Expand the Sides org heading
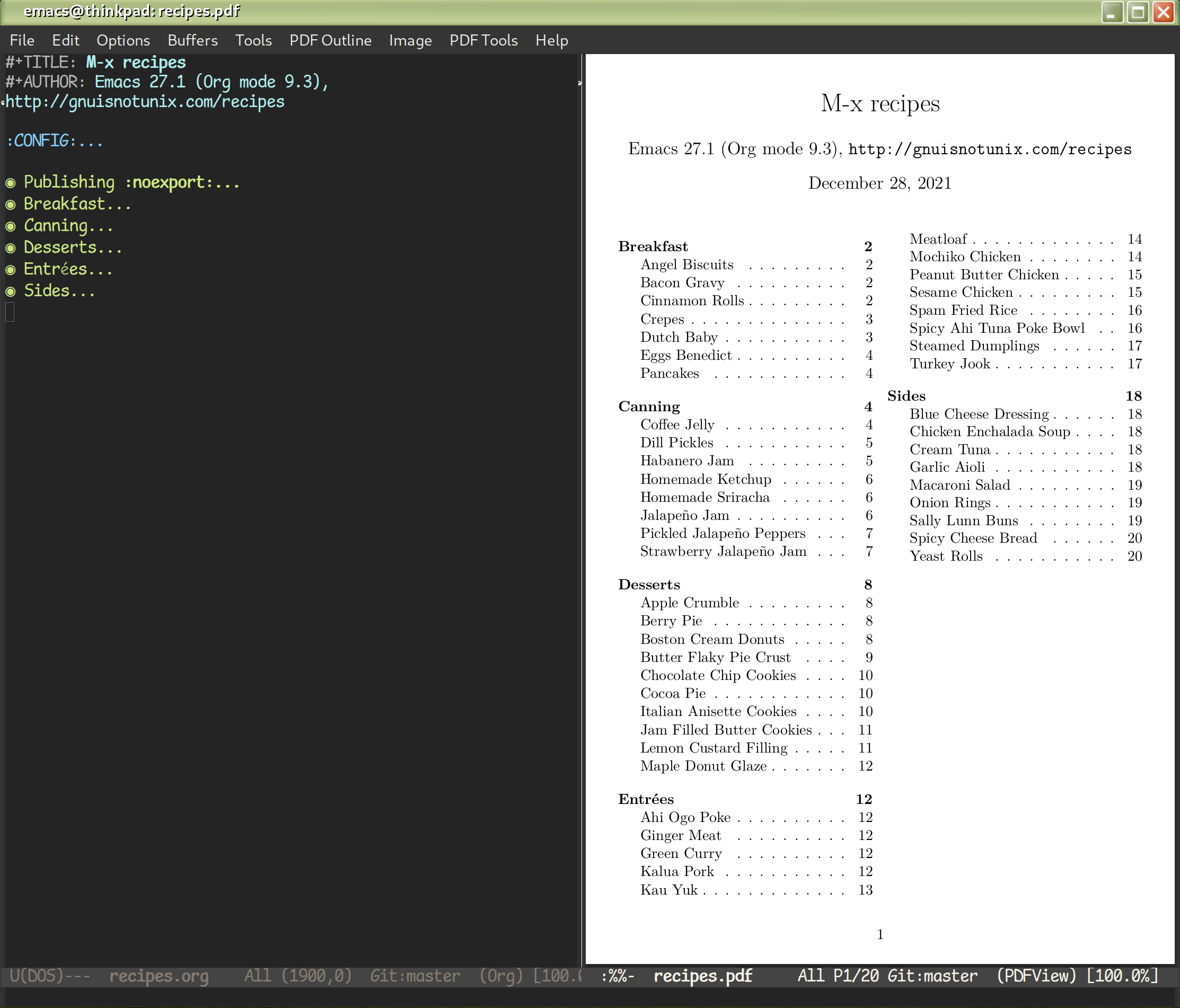This screenshot has height=1008, width=1180. (x=59, y=290)
